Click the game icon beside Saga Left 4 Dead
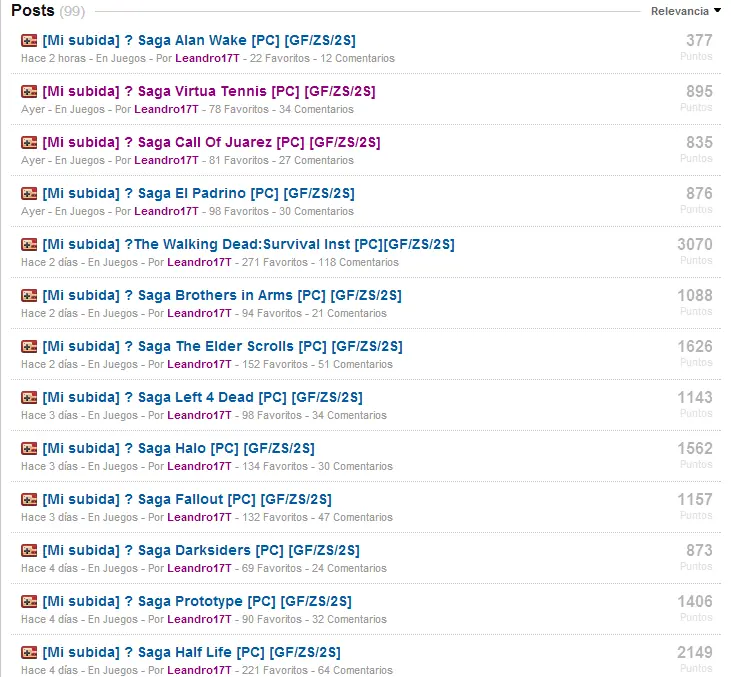The image size is (731, 677). point(29,397)
